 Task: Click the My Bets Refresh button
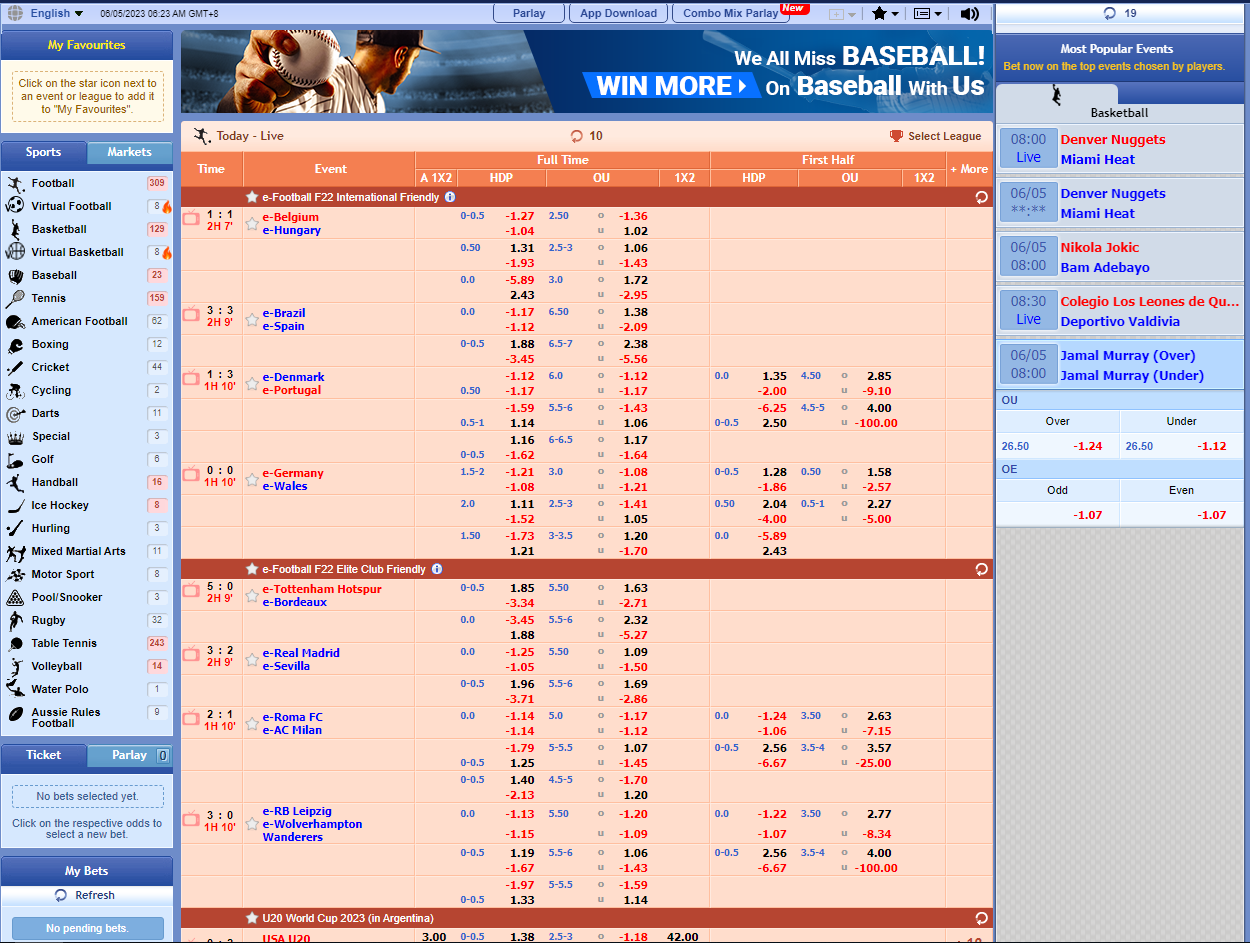[x=86, y=895]
